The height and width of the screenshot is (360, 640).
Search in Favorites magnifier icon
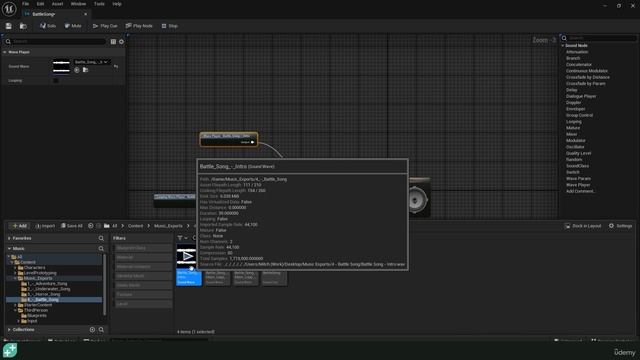tap(101, 238)
